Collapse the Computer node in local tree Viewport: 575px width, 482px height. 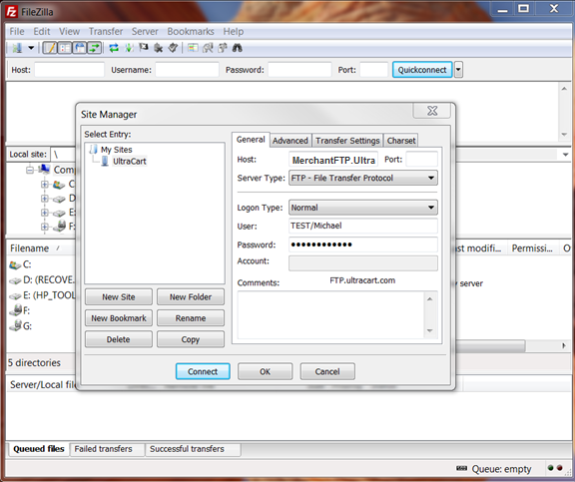[30, 170]
